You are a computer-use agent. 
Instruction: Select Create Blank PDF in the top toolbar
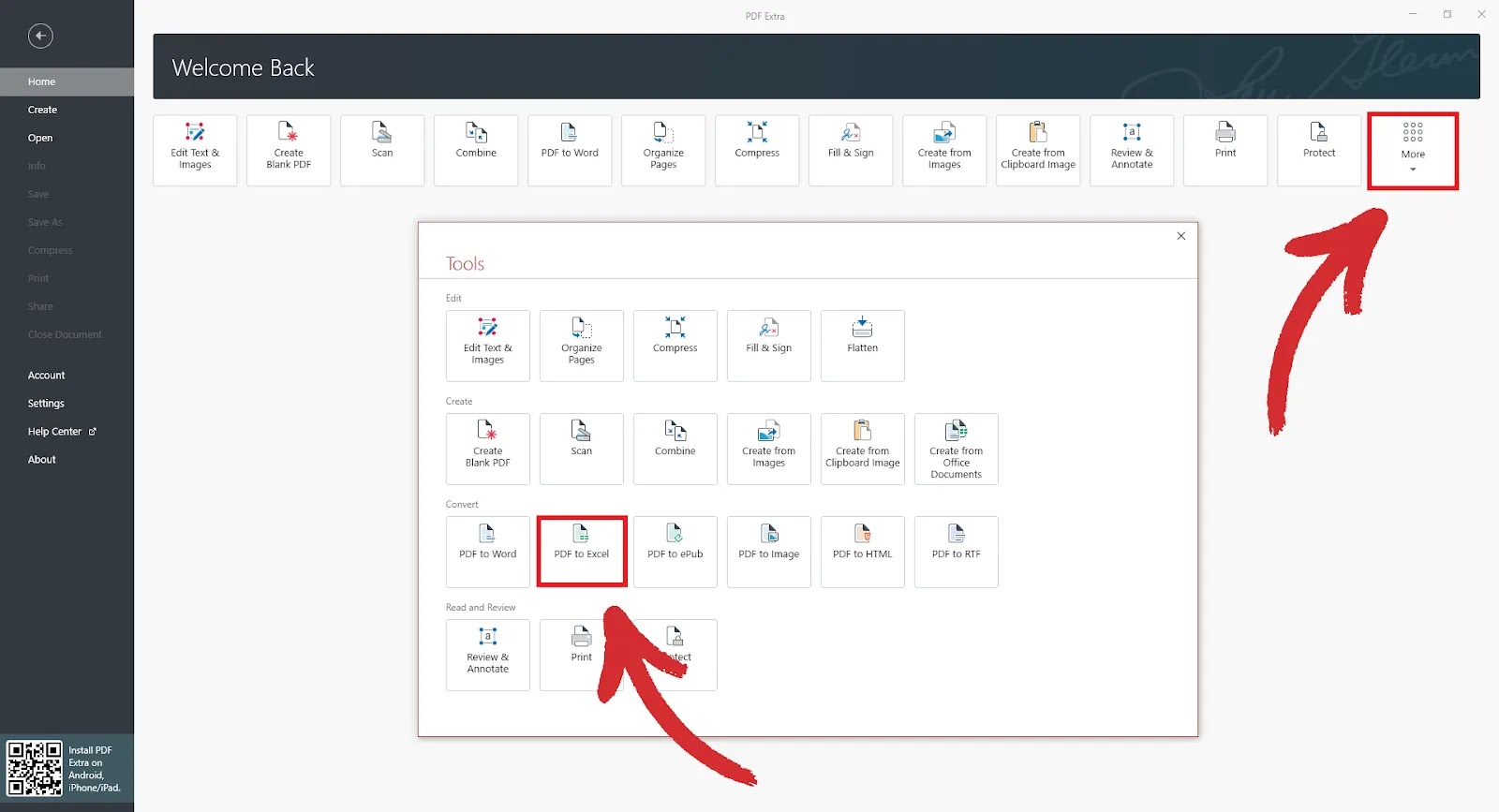289,150
